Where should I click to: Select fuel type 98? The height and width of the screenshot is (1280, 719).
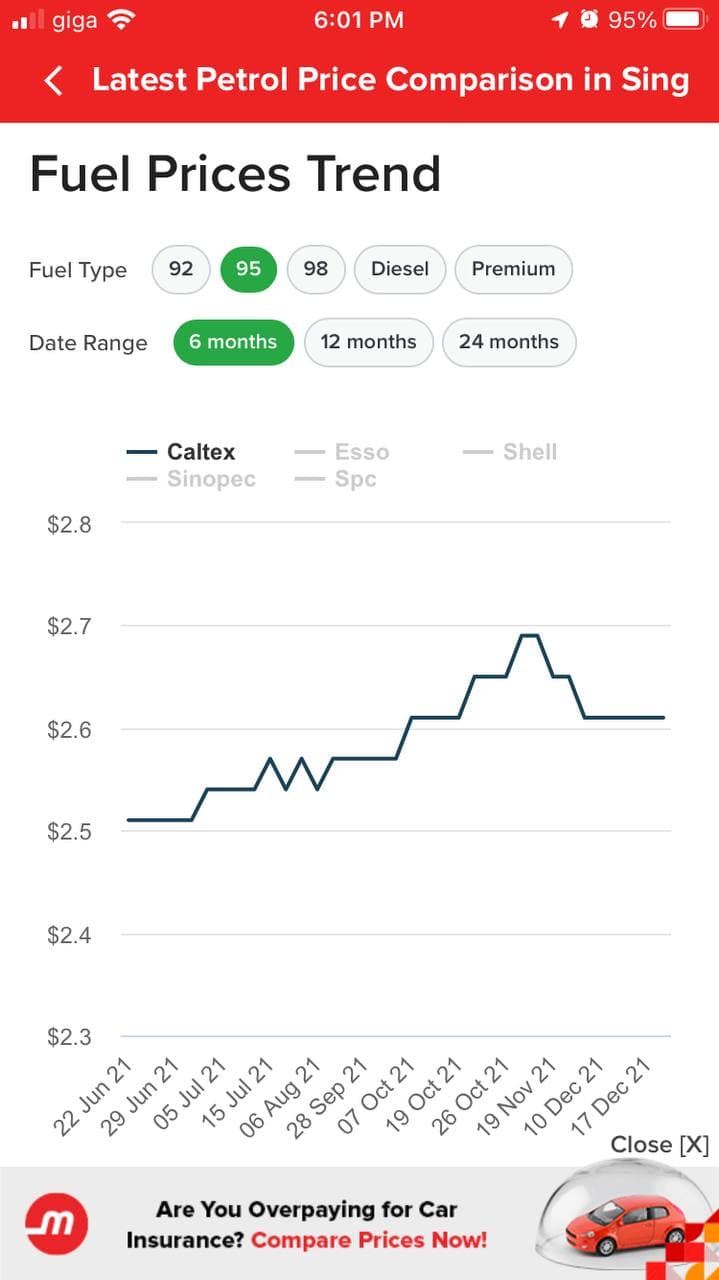click(315, 269)
